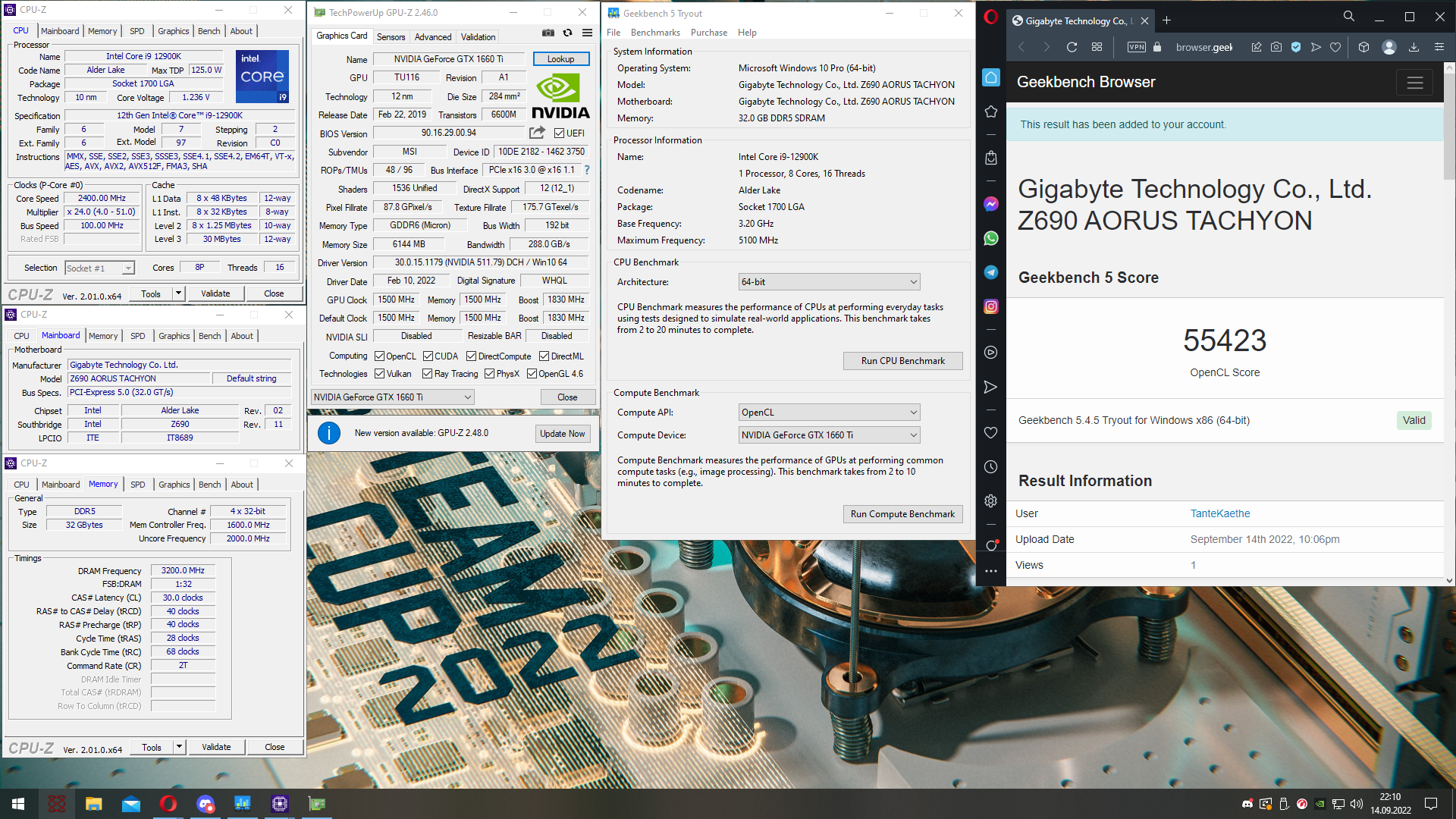Expand Tools arrow in bottom CPU-Z window

pos(180,747)
